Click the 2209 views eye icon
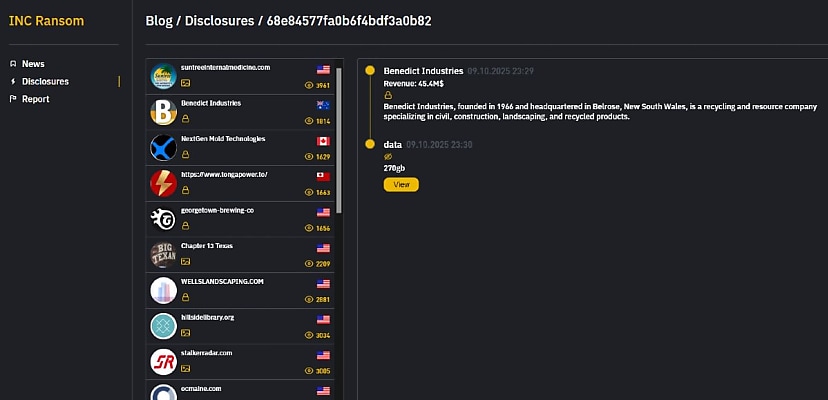Screen dimensions: 828x400 309,264
